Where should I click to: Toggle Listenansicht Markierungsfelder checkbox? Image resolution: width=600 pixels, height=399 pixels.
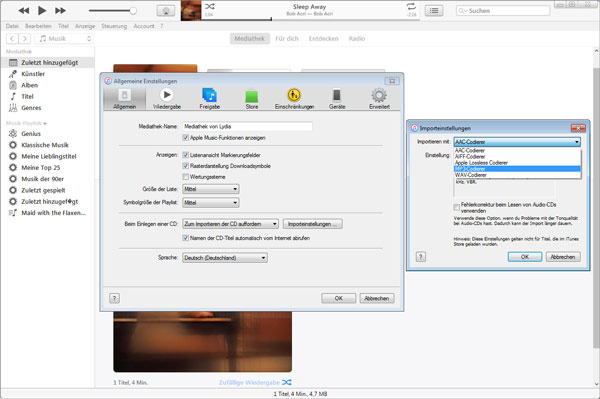(186, 155)
